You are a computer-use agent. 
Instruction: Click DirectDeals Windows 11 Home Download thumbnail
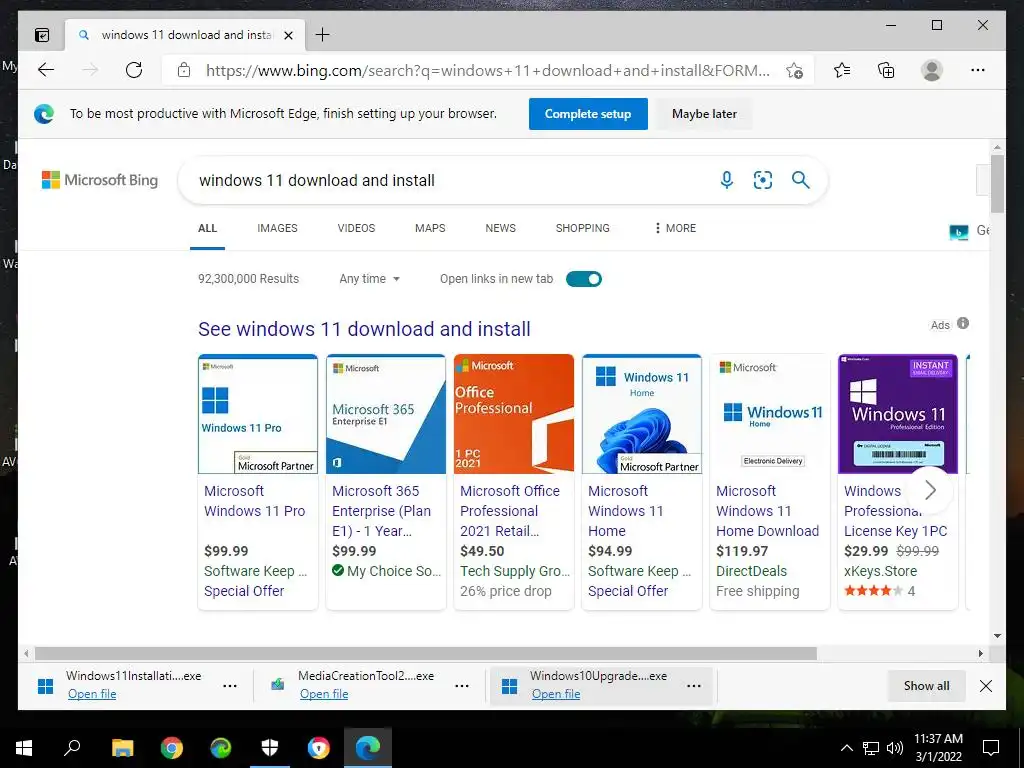pyautogui.click(x=769, y=414)
